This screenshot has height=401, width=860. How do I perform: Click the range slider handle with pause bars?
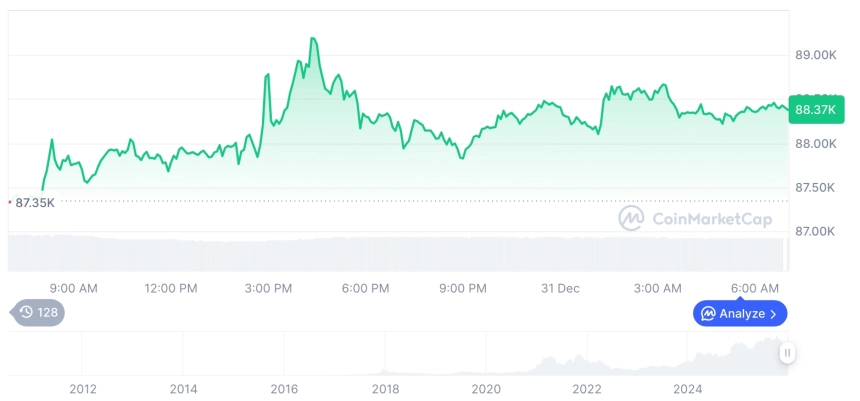tap(788, 352)
